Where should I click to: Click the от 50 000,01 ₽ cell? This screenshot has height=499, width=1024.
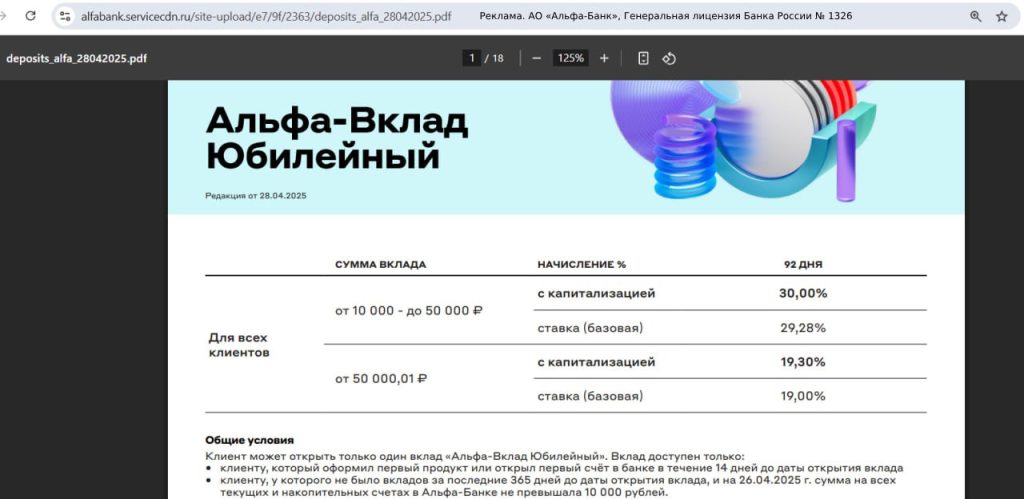381,378
